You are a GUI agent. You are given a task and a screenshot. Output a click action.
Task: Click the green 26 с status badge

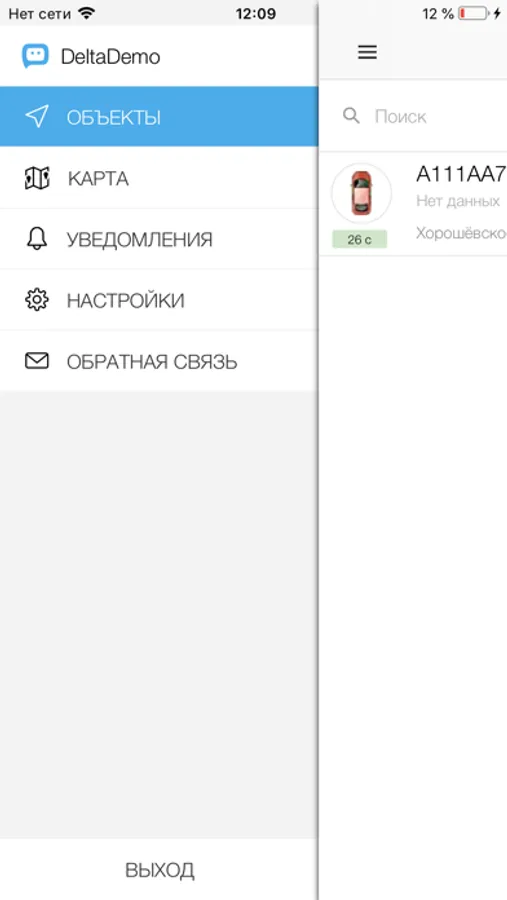(x=359, y=239)
